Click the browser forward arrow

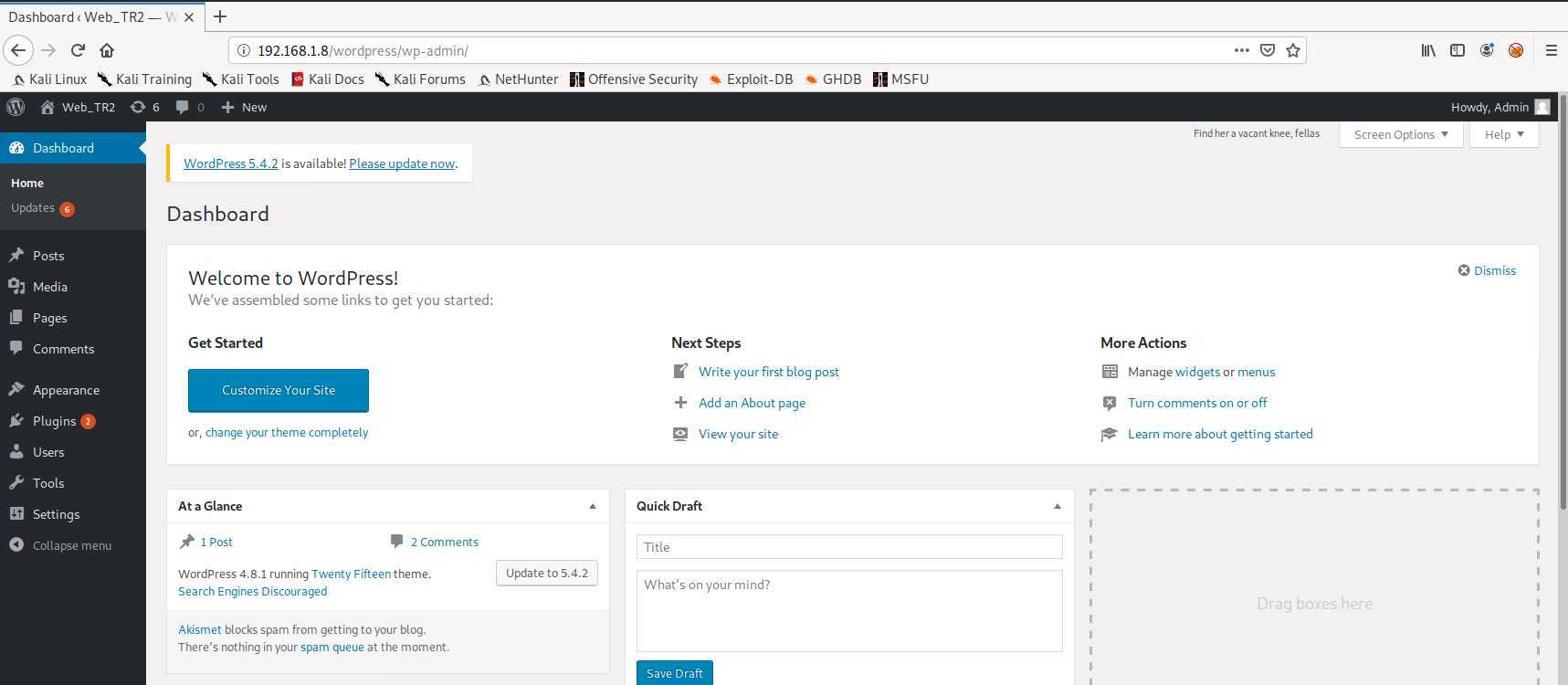[48, 50]
